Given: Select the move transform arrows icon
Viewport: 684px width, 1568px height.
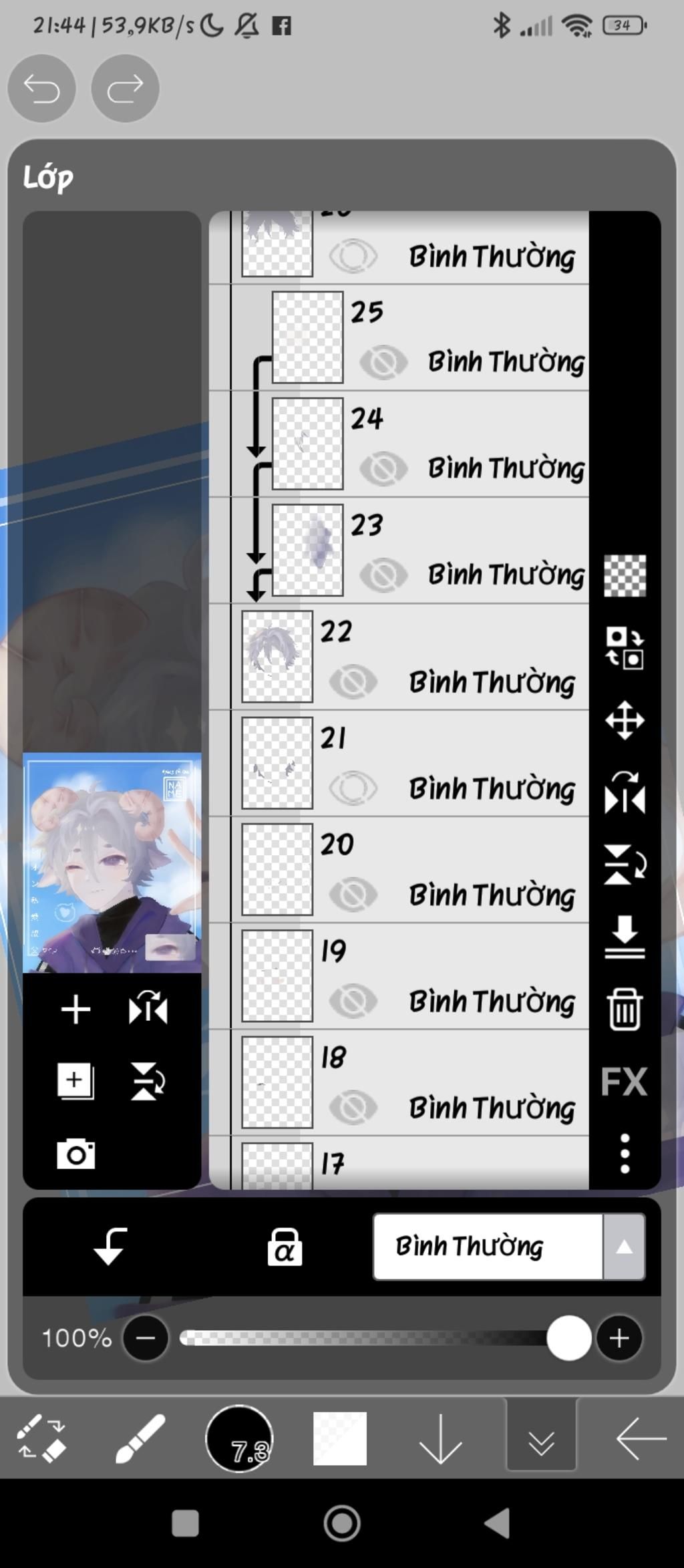Looking at the screenshot, I should [625, 720].
